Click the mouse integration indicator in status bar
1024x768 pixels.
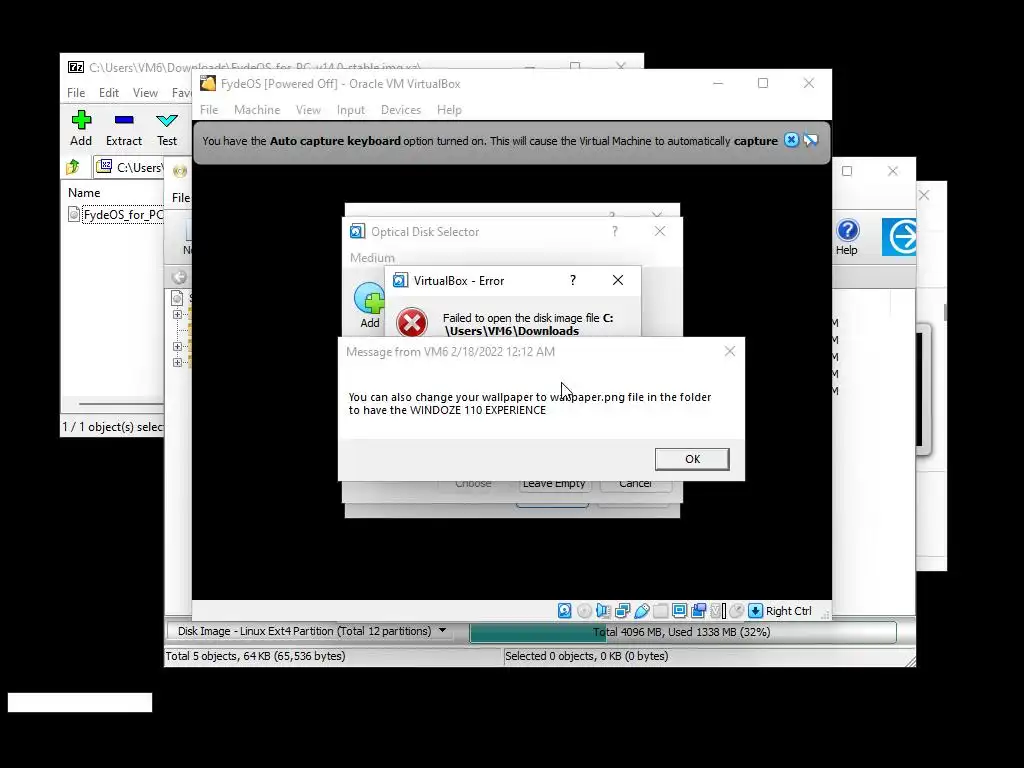737,611
